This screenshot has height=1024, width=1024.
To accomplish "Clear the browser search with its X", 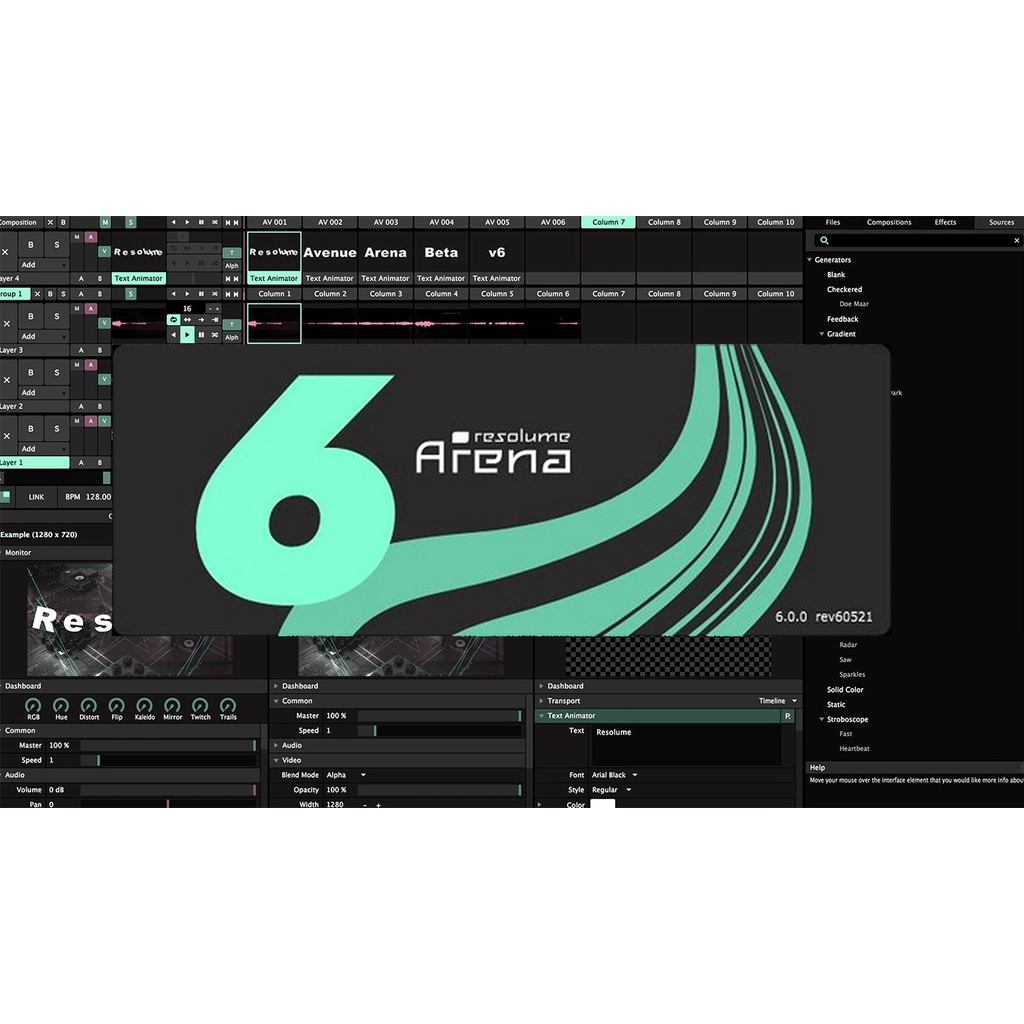I will (x=1016, y=240).
